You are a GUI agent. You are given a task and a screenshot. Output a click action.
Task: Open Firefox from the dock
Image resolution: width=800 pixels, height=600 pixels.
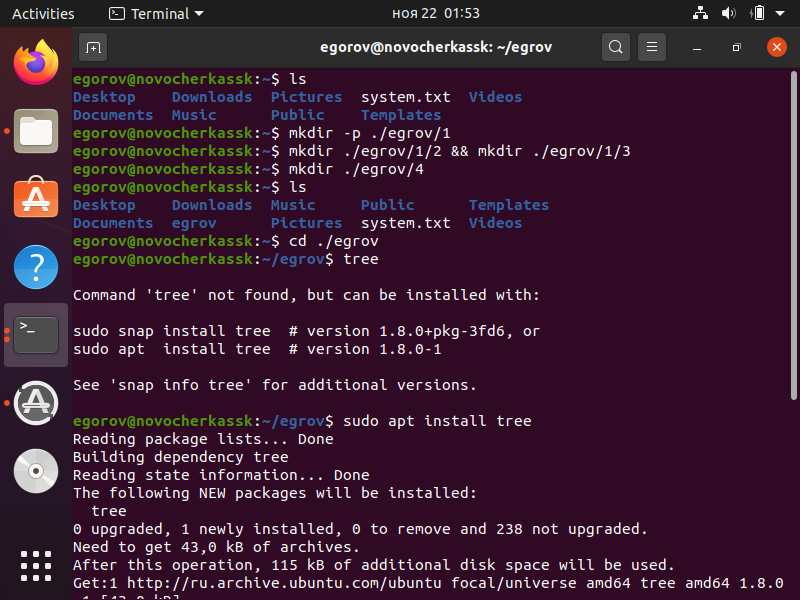(36, 62)
